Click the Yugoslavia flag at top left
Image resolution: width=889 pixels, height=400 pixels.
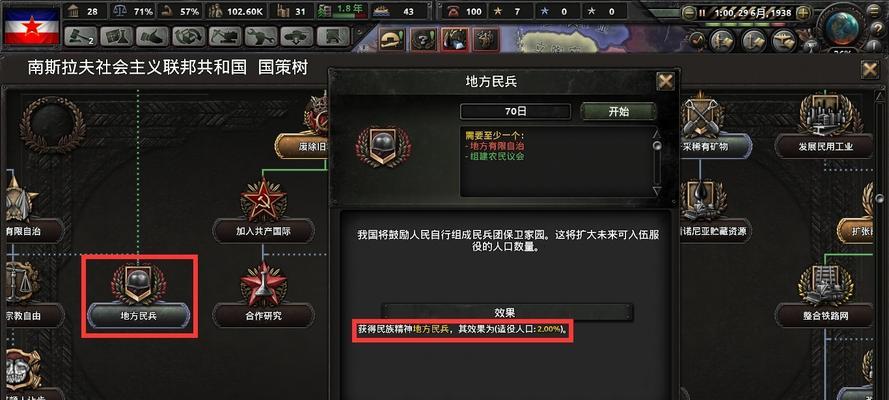(32, 25)
